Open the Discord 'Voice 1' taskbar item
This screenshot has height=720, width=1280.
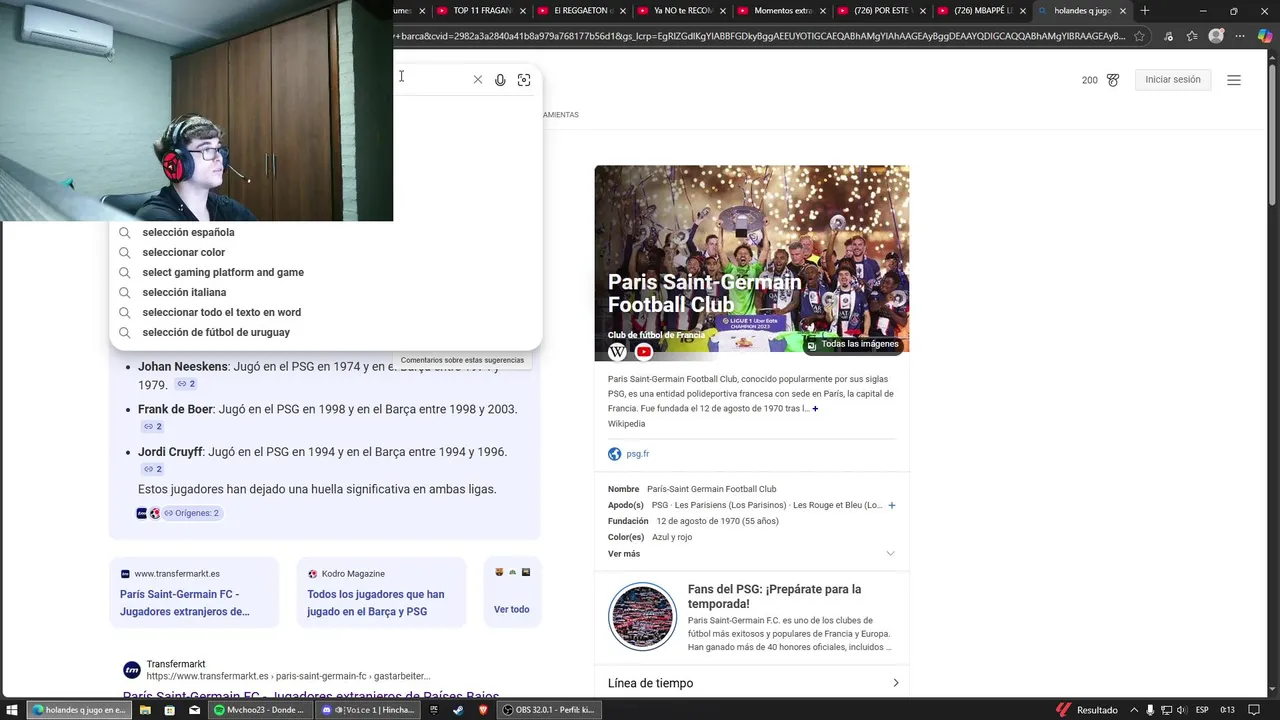368,710
